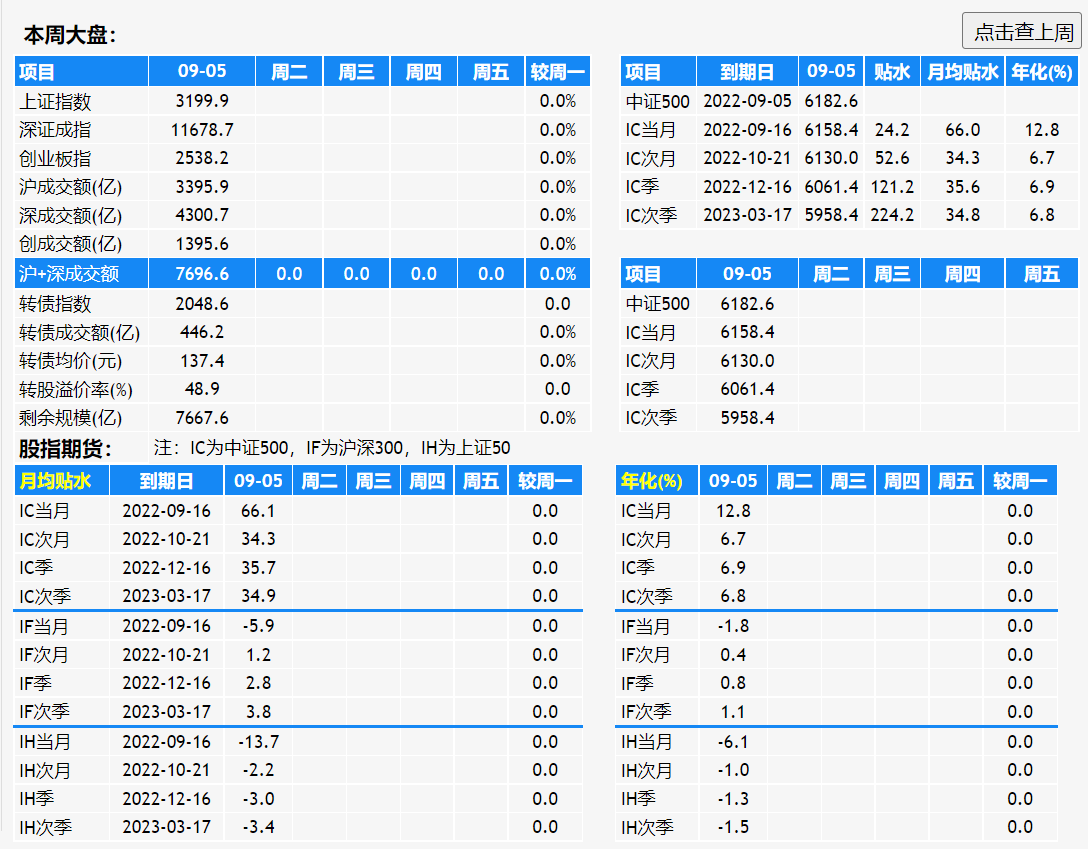Select the 转债成交额(亿) row label
The width and height of the screenshot is (1088, 849).
(x=79, y=333)
